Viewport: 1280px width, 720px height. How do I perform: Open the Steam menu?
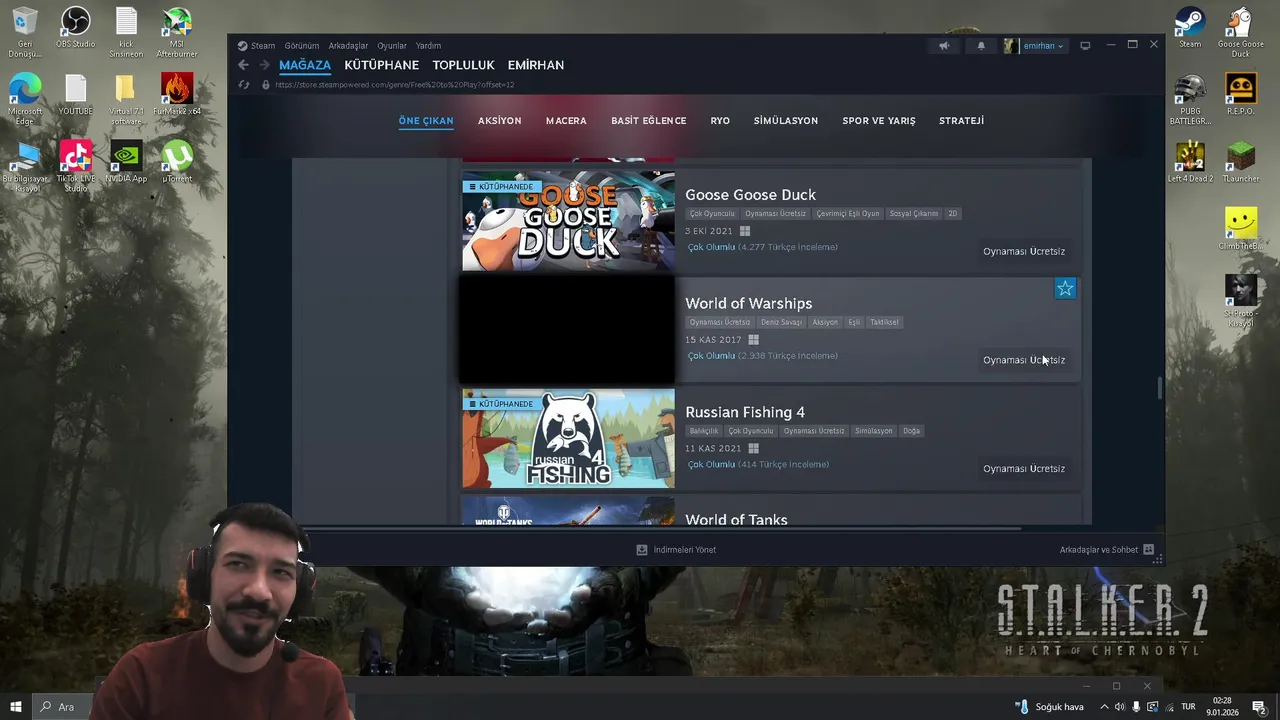(x=257, y=45)
